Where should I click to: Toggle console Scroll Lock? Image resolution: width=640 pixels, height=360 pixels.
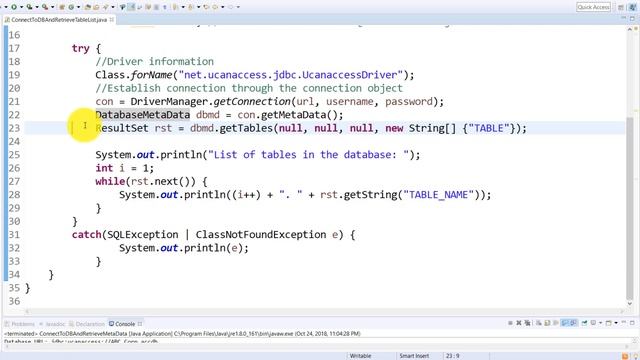[x=547, y=323]
